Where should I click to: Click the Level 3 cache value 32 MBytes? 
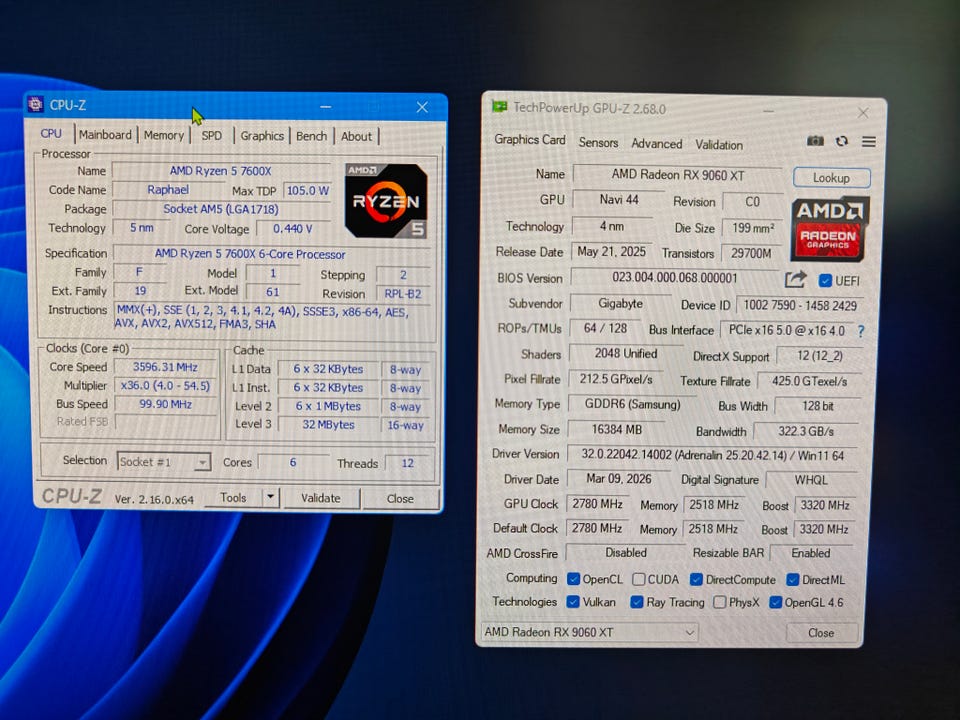pos(328,424)
